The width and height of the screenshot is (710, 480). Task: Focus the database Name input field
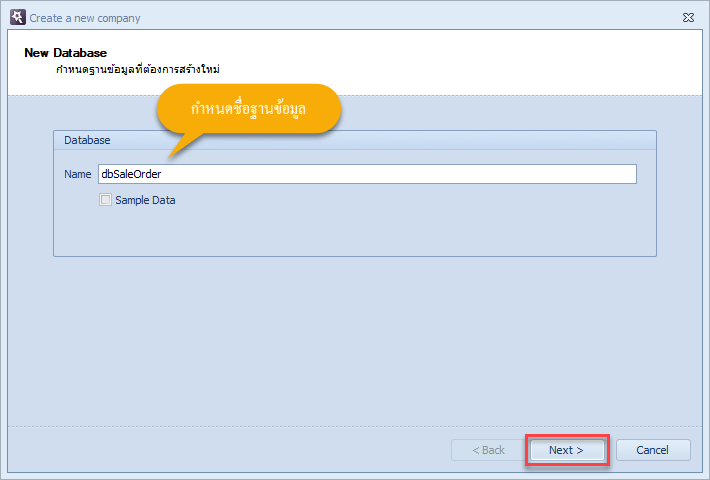point(367,174)
